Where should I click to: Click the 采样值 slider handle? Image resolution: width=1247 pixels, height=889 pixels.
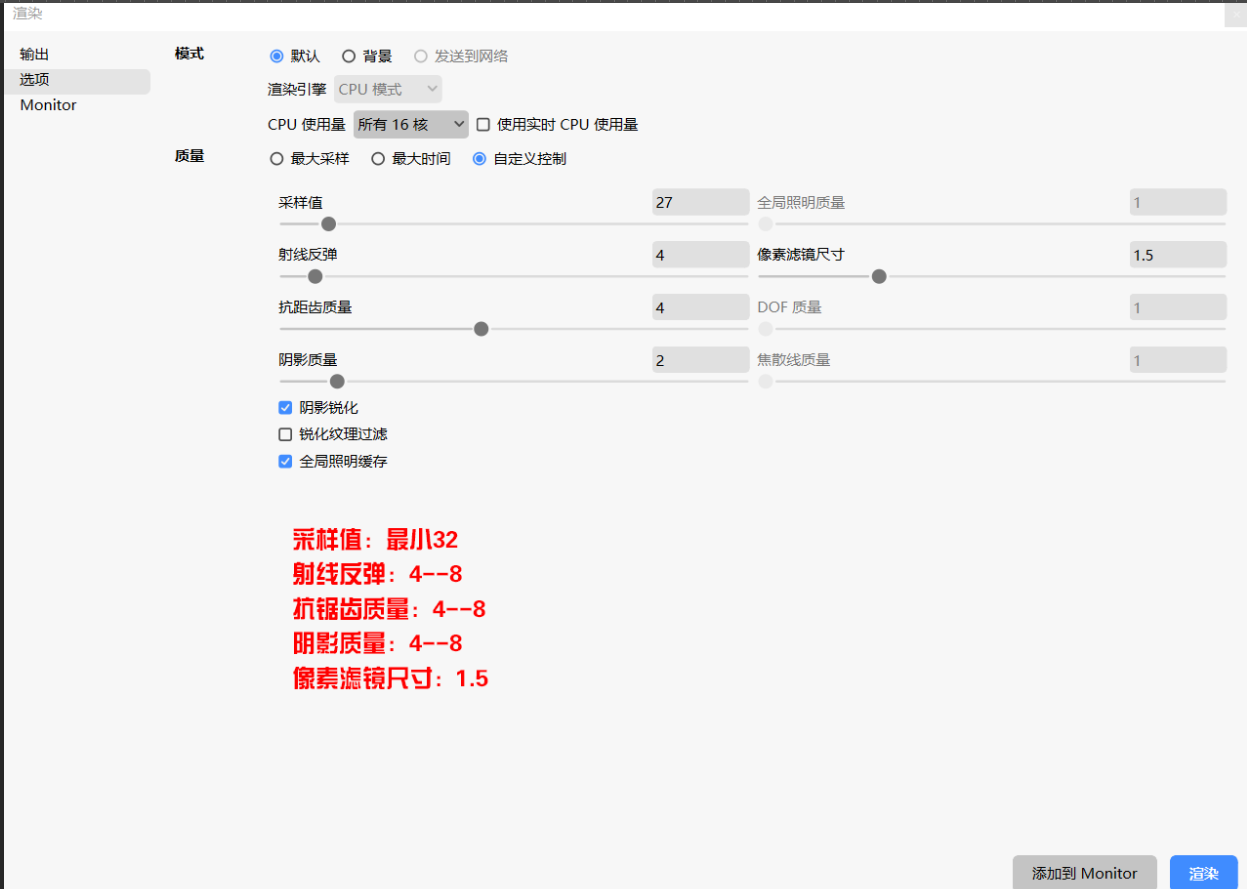pos(328,224)
